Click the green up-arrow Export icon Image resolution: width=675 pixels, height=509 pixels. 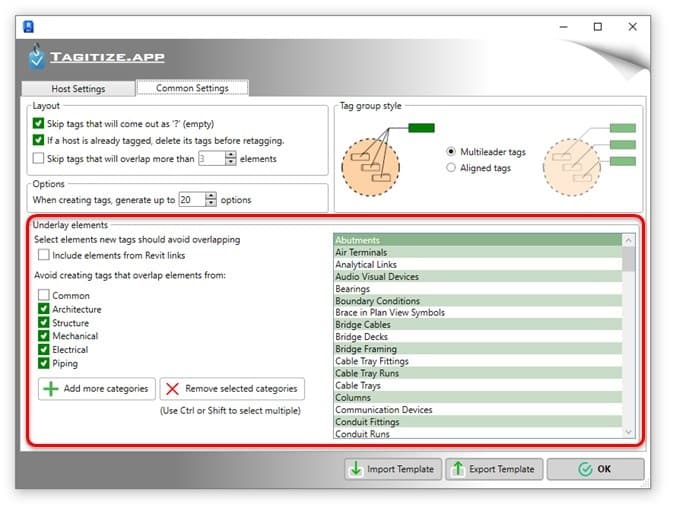pos(458,469)
